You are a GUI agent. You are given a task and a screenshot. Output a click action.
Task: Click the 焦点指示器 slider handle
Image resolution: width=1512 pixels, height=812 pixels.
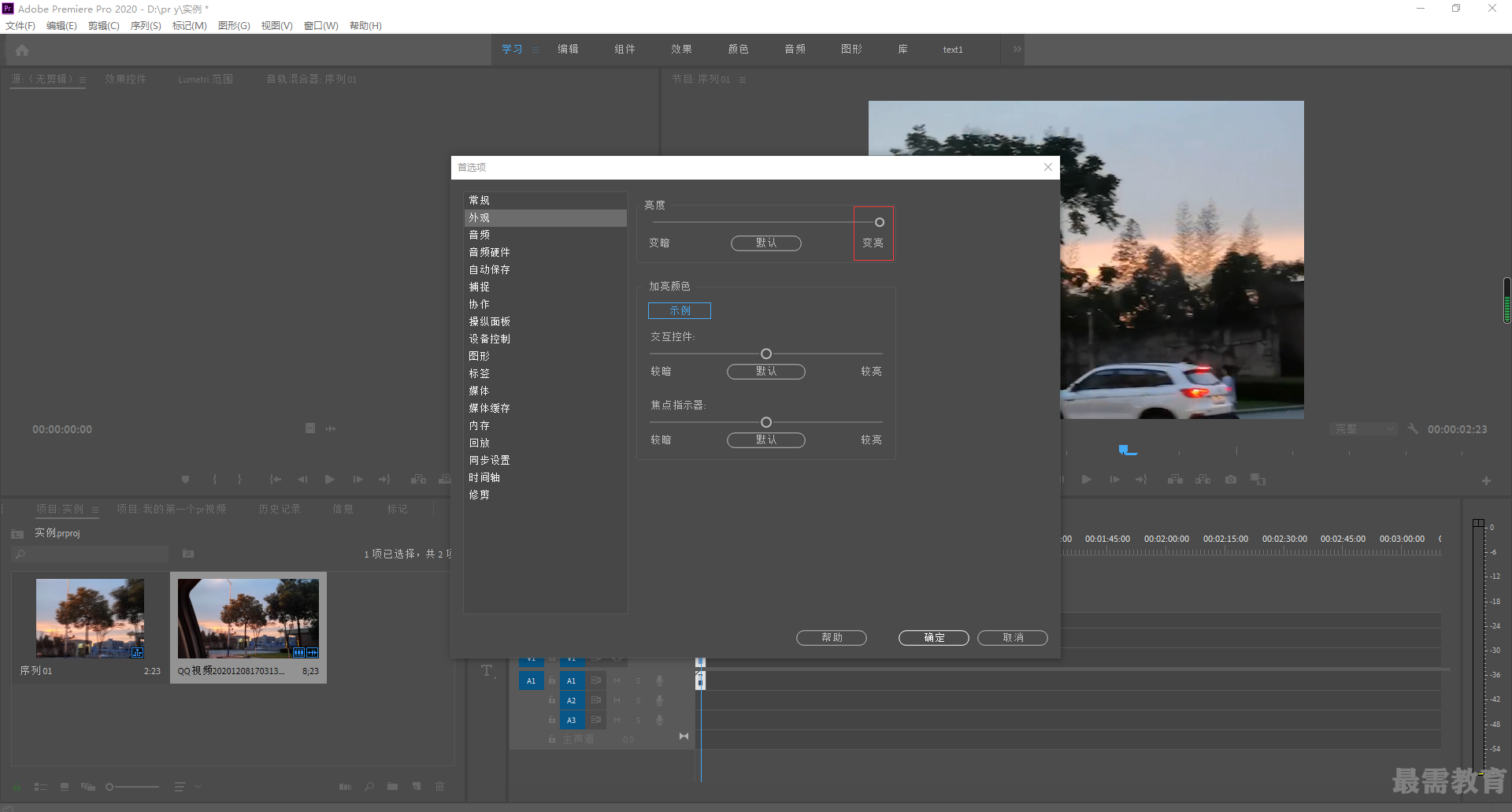click(x=766, y=422)
